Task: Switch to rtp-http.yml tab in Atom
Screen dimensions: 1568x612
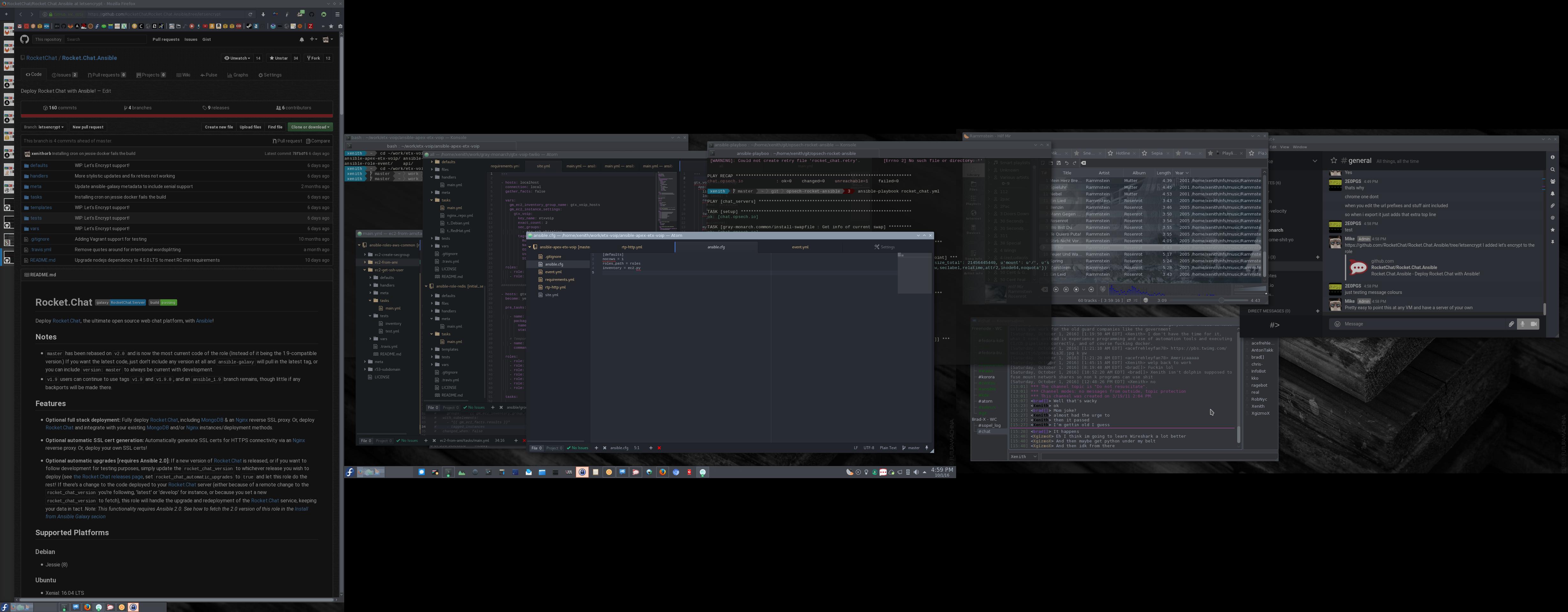Action: (632, 247)
